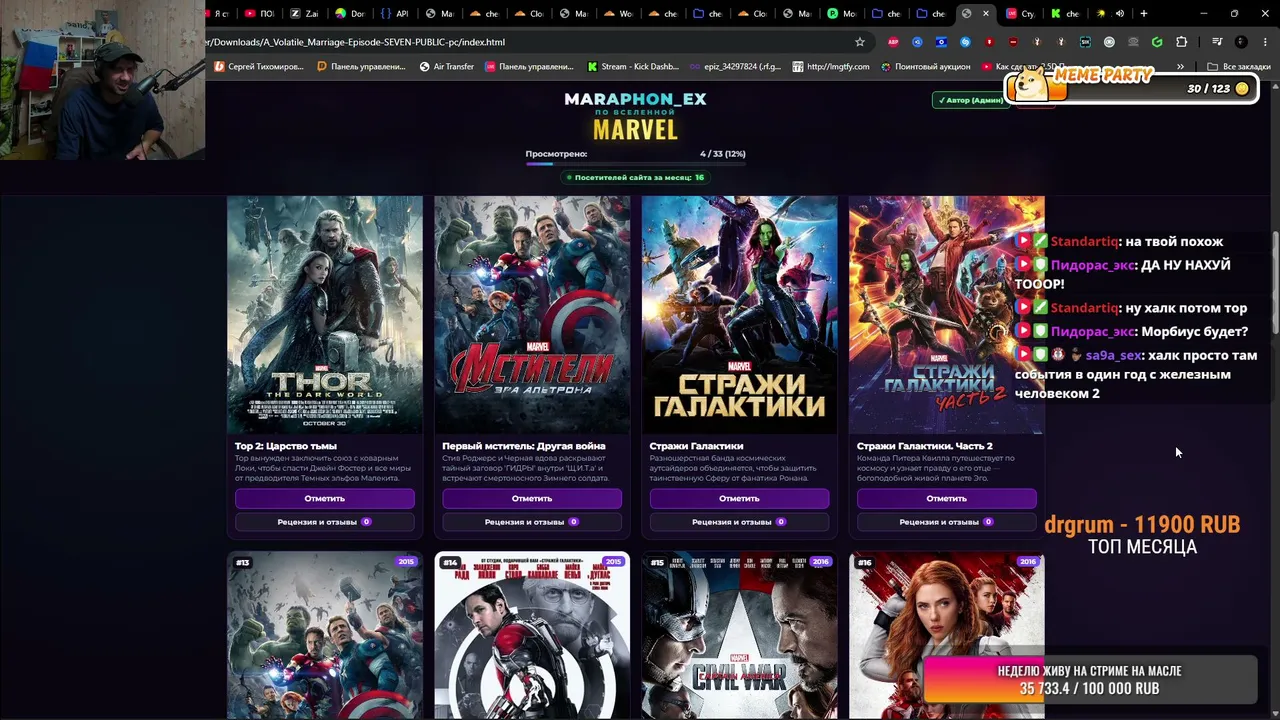Screen dimensions: 1280x720
Task: Open the AdBlock Plus (ABP) extension
Action: point(893,42)
